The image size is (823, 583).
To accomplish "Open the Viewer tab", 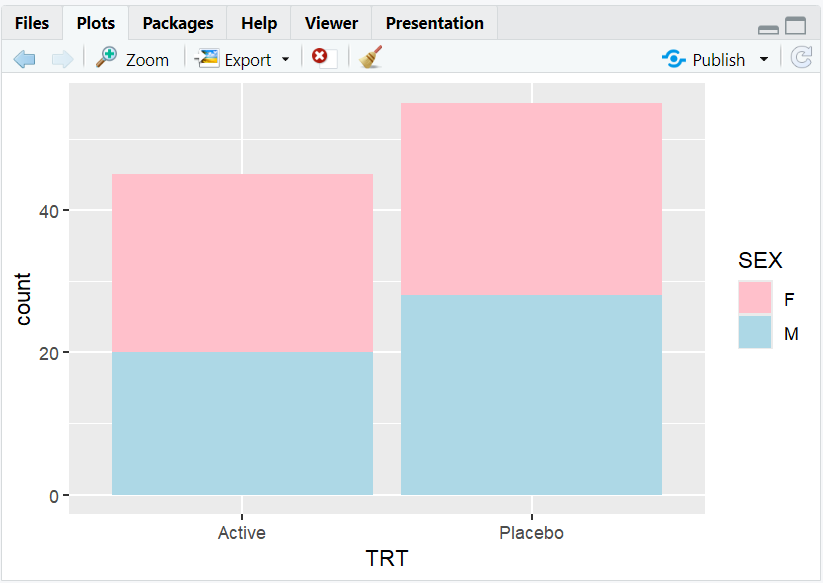I will [x=331, y=22].
